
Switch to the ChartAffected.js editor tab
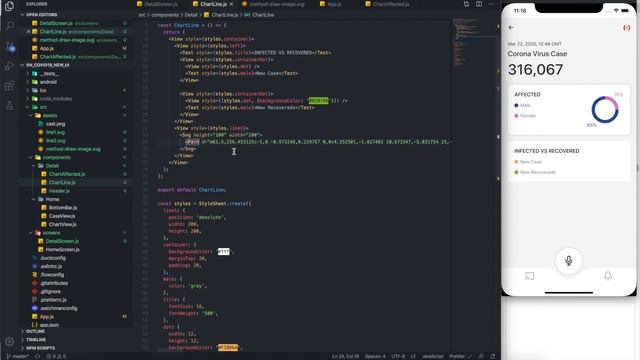tap(388, 4)
